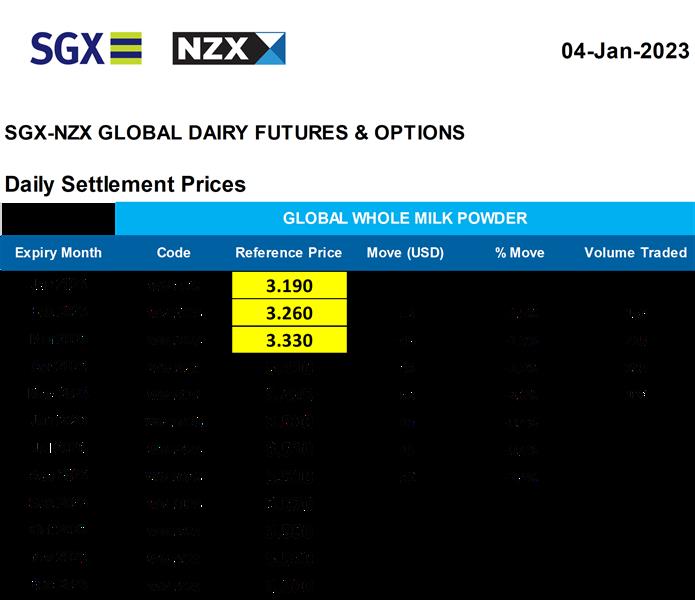Select the Daily Settlement Prices heading
Image resolution: width=695 pixels, height=600 pixels.
click(x=125, y=185)
